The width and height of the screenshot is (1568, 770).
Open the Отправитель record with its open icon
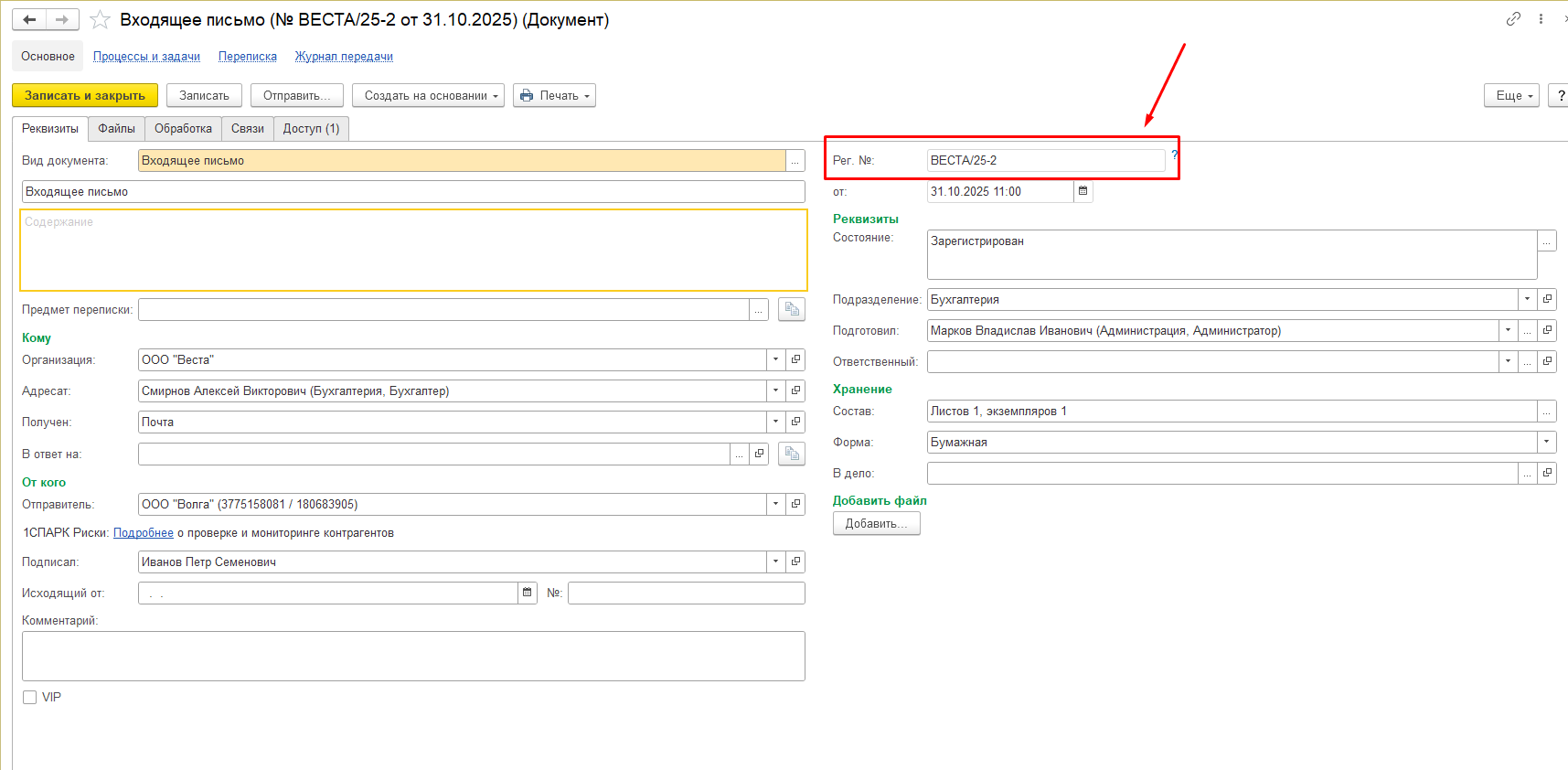[x=795, y=504]
